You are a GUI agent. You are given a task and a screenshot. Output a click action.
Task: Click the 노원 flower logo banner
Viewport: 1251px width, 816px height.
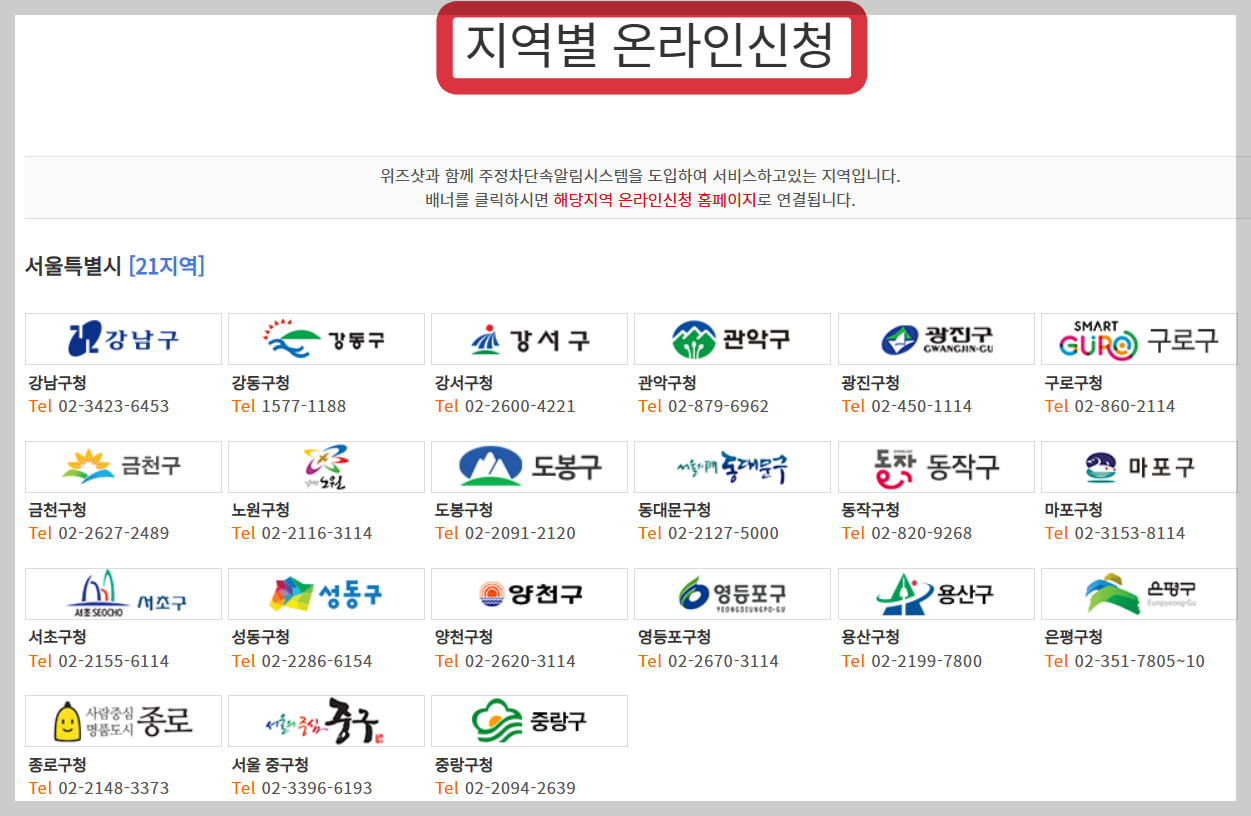[x=326, y=467]
